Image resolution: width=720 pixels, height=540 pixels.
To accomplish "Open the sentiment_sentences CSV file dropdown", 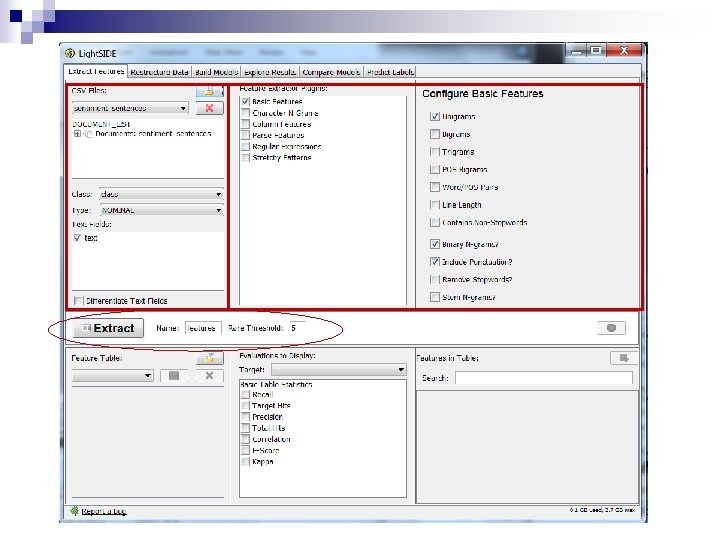I will [x=130, y=108].
